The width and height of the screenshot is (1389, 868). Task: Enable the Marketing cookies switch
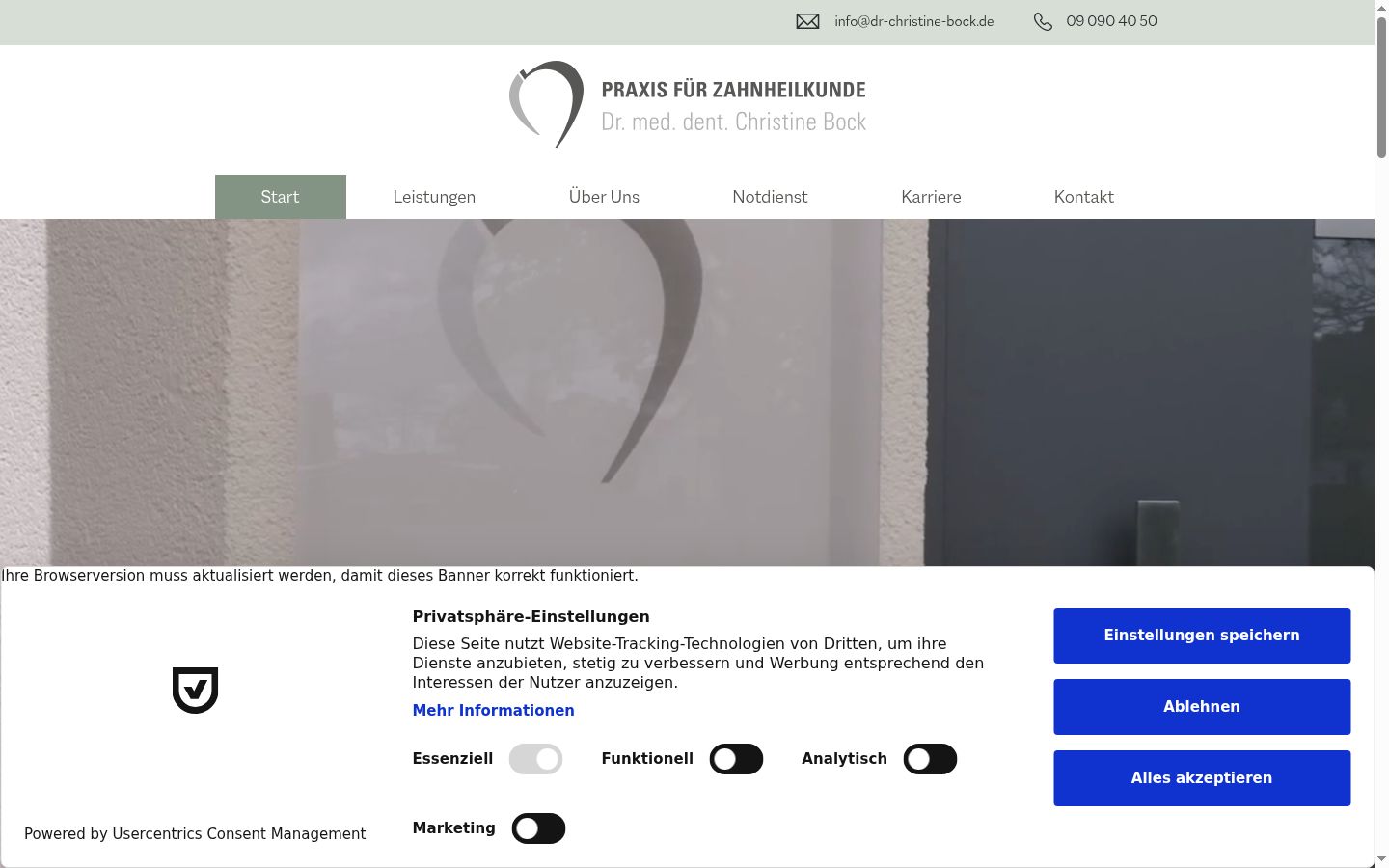pyautogui.click(x=538, y=828)
